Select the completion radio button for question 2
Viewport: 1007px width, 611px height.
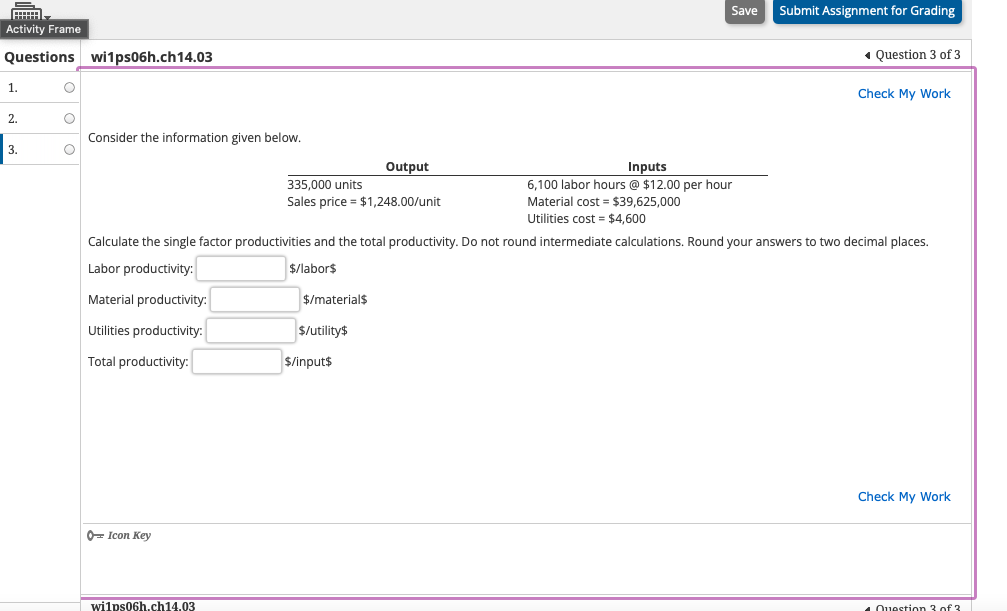click(x=68, y=118)
